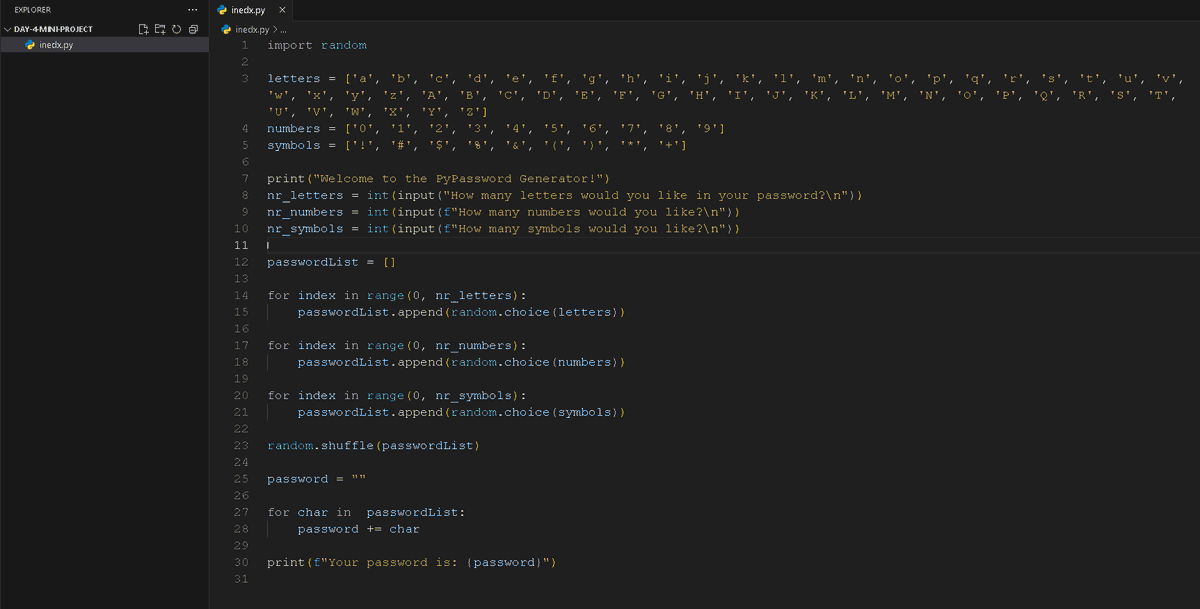
Task: Click 'nr_symbols' assignment on line 10
Action: tap(504, 228)
